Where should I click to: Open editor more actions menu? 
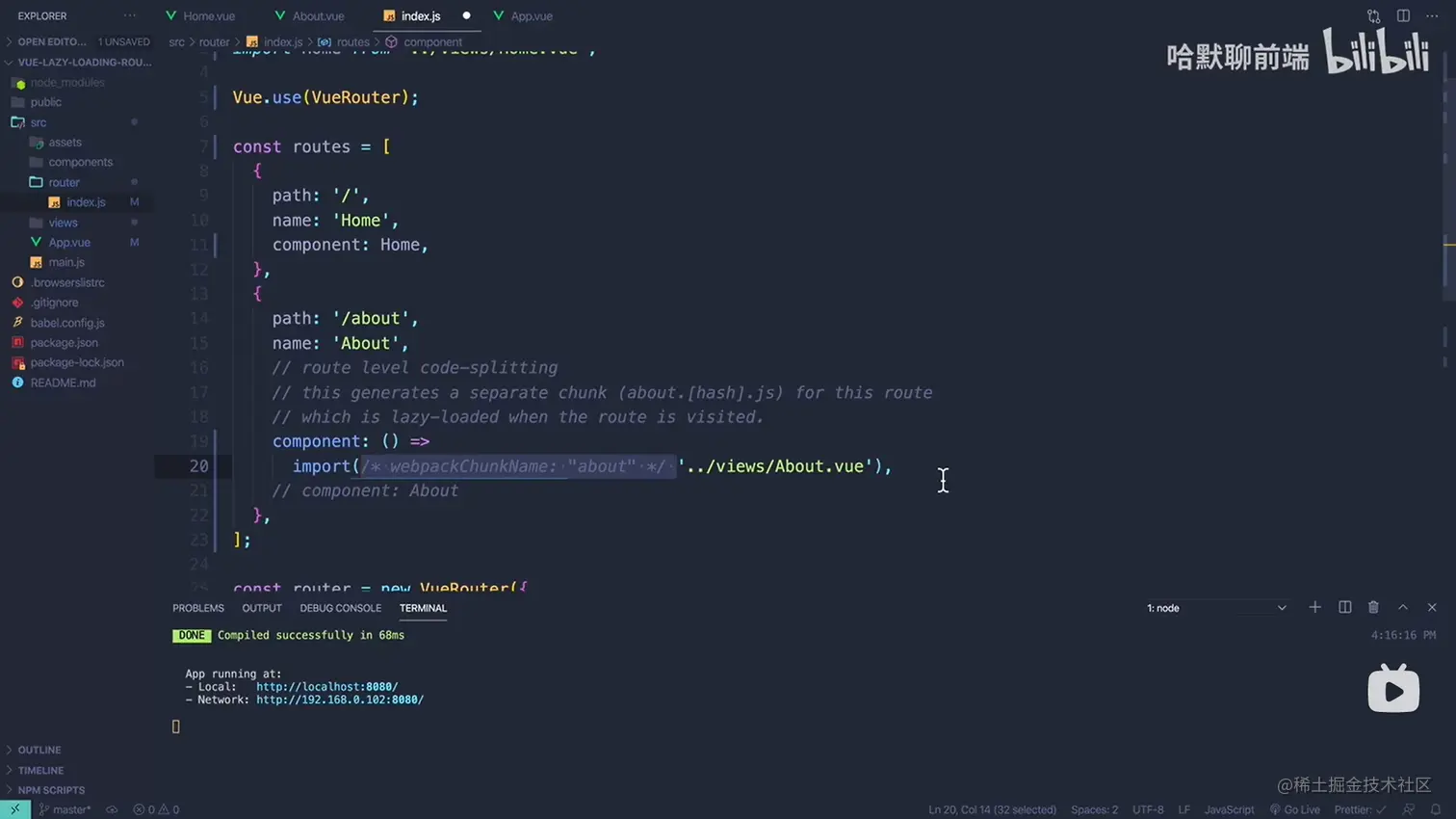click(x=1432, y=16)
